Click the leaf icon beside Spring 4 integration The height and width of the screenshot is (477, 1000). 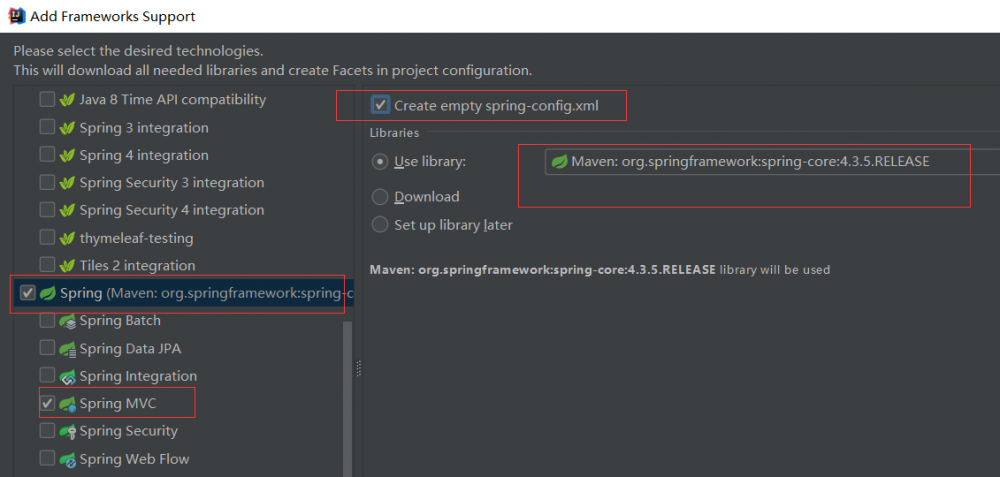(x=67, y=155)
